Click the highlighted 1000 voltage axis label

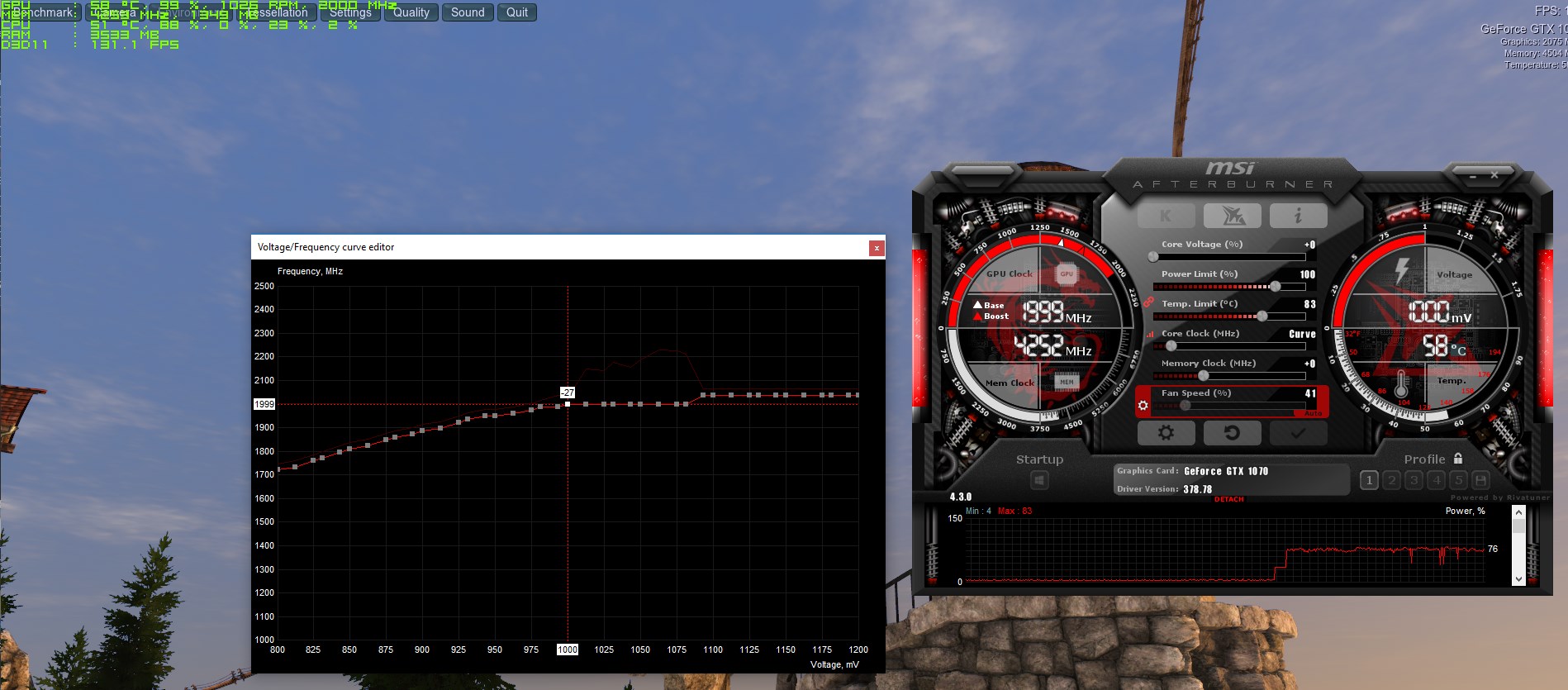(568, 650)
